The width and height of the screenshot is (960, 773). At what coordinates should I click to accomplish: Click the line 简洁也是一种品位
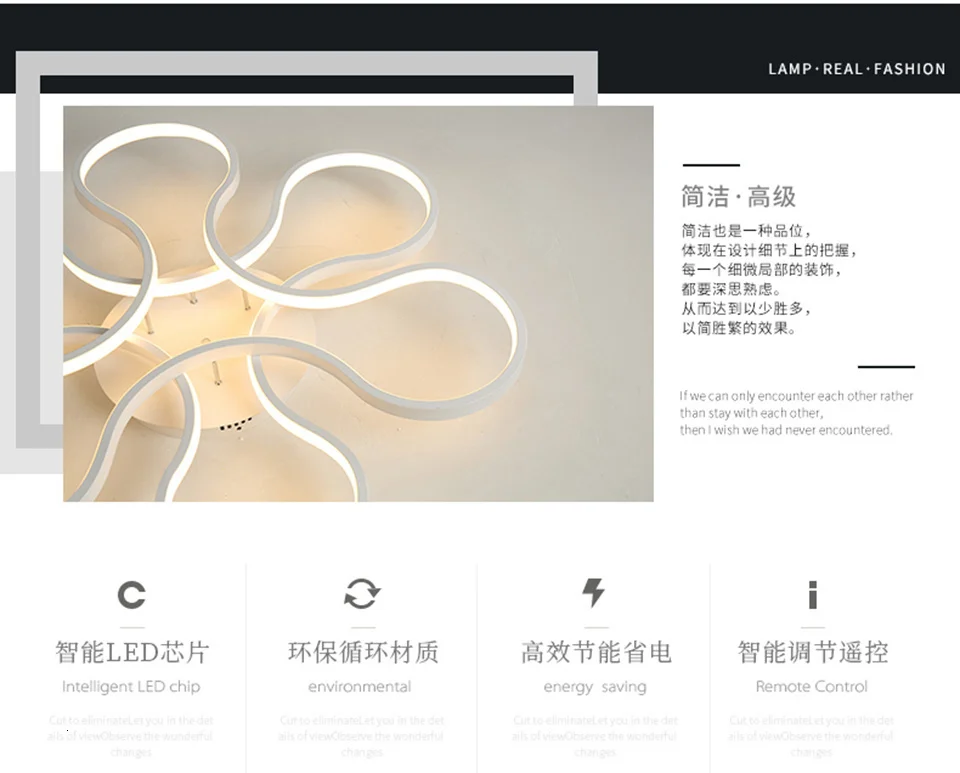pyautogui.click(x=746, y=231)
